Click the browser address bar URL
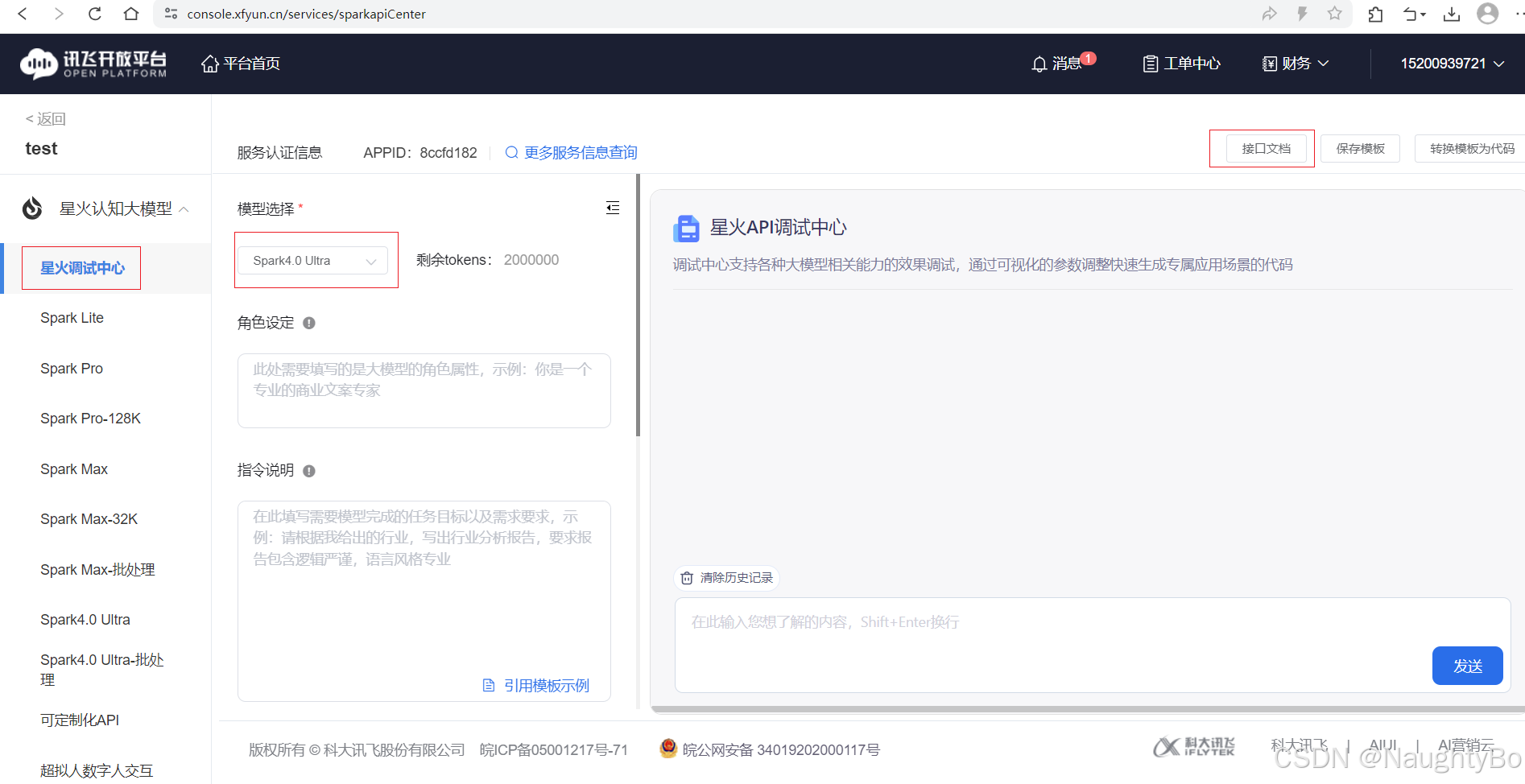Screen dimensions: 1525x784 point(306,14)
